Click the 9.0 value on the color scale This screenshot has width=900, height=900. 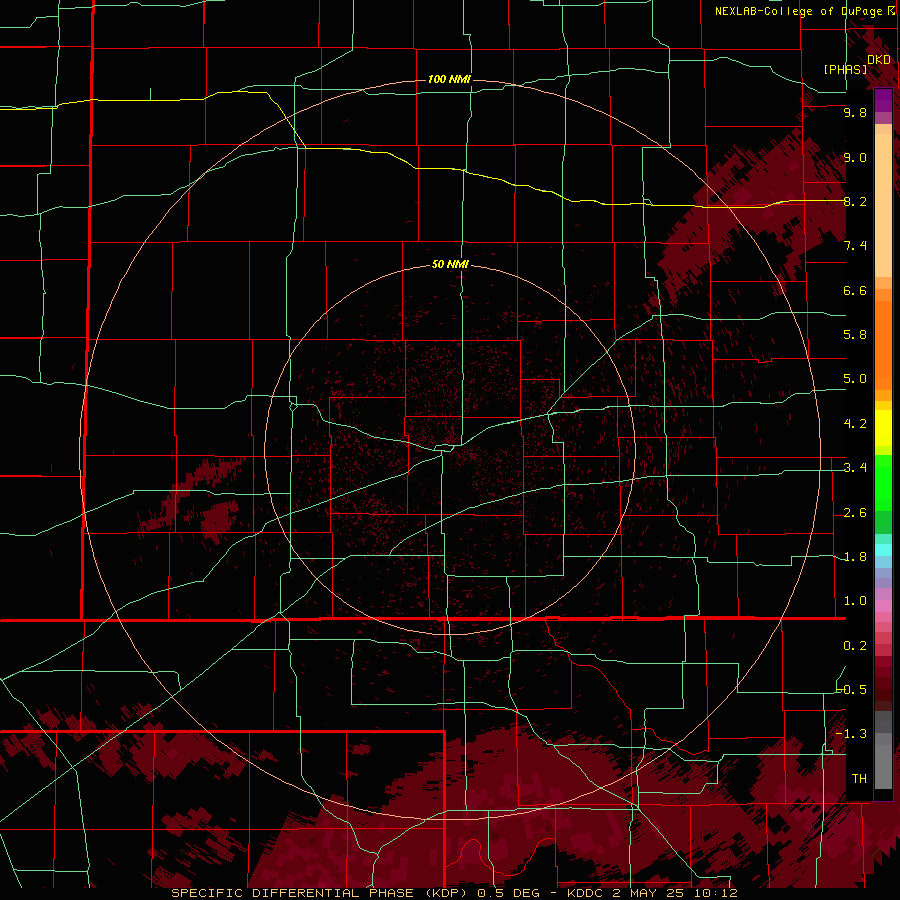click(855, 157)
